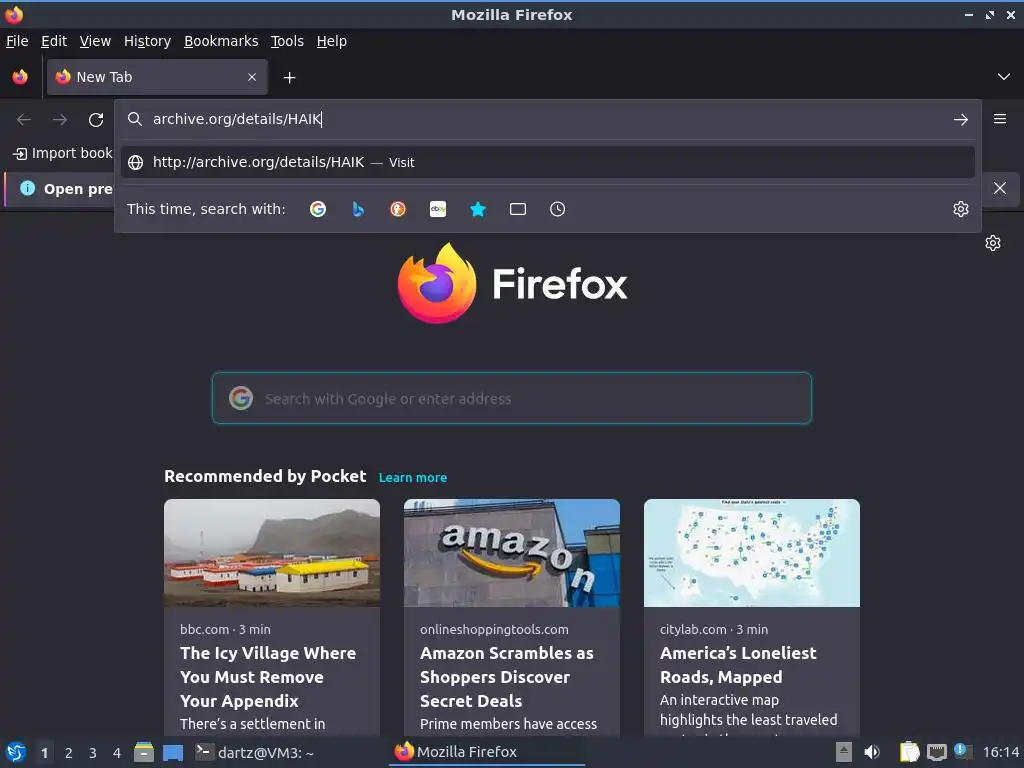Click network monitor tray icon

click(x=936, y=752)
